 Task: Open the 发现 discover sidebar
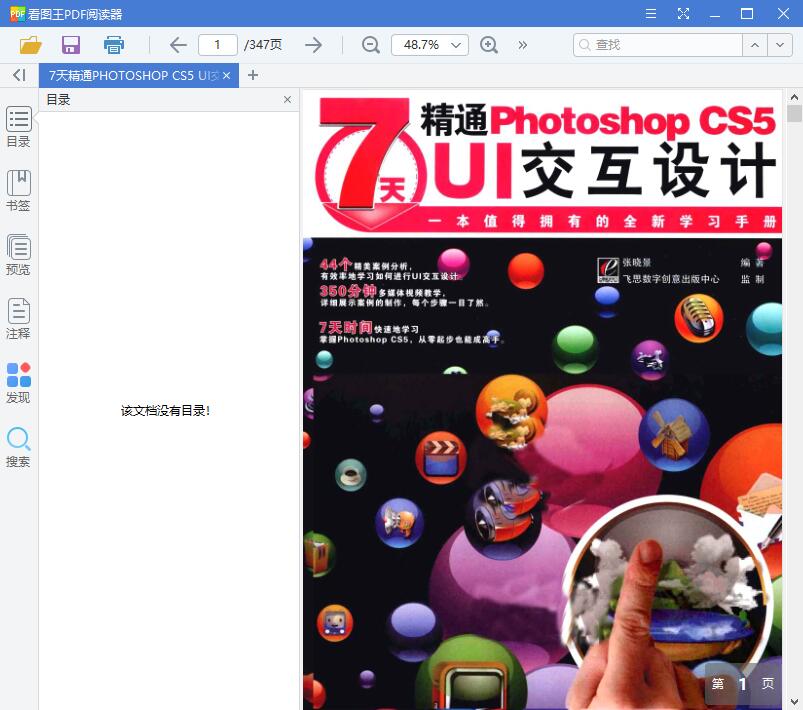19,383
